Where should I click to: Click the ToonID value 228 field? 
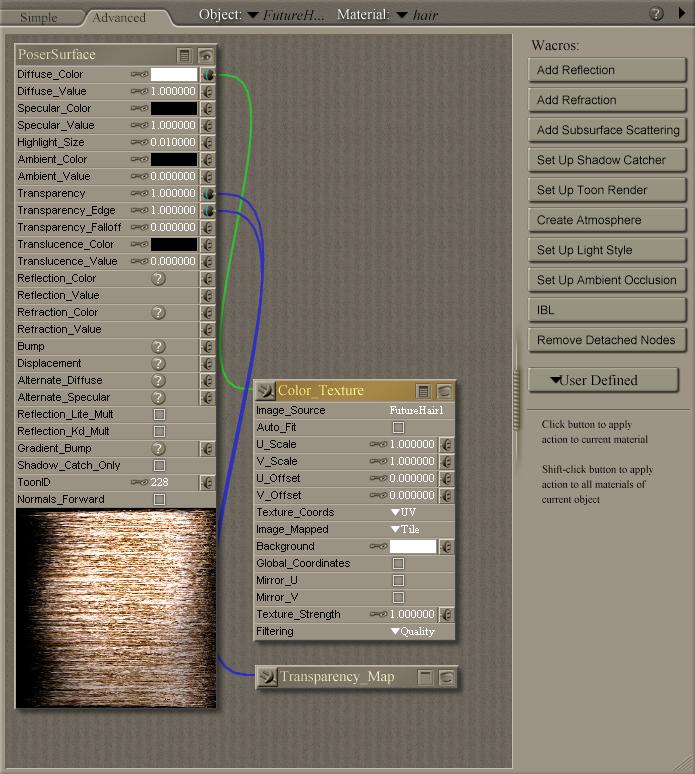coord(160,482)
